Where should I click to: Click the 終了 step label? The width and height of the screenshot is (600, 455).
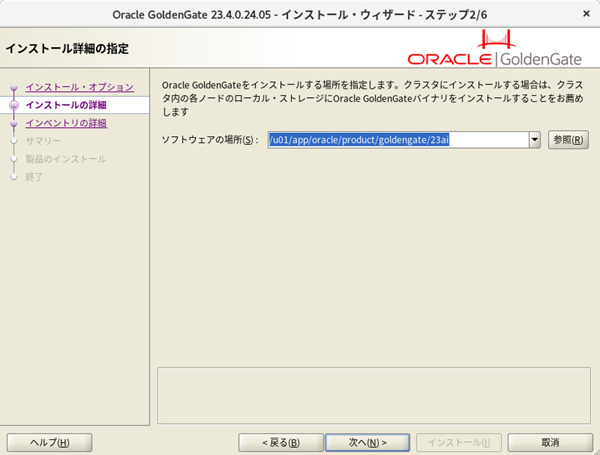coord(34,177)
